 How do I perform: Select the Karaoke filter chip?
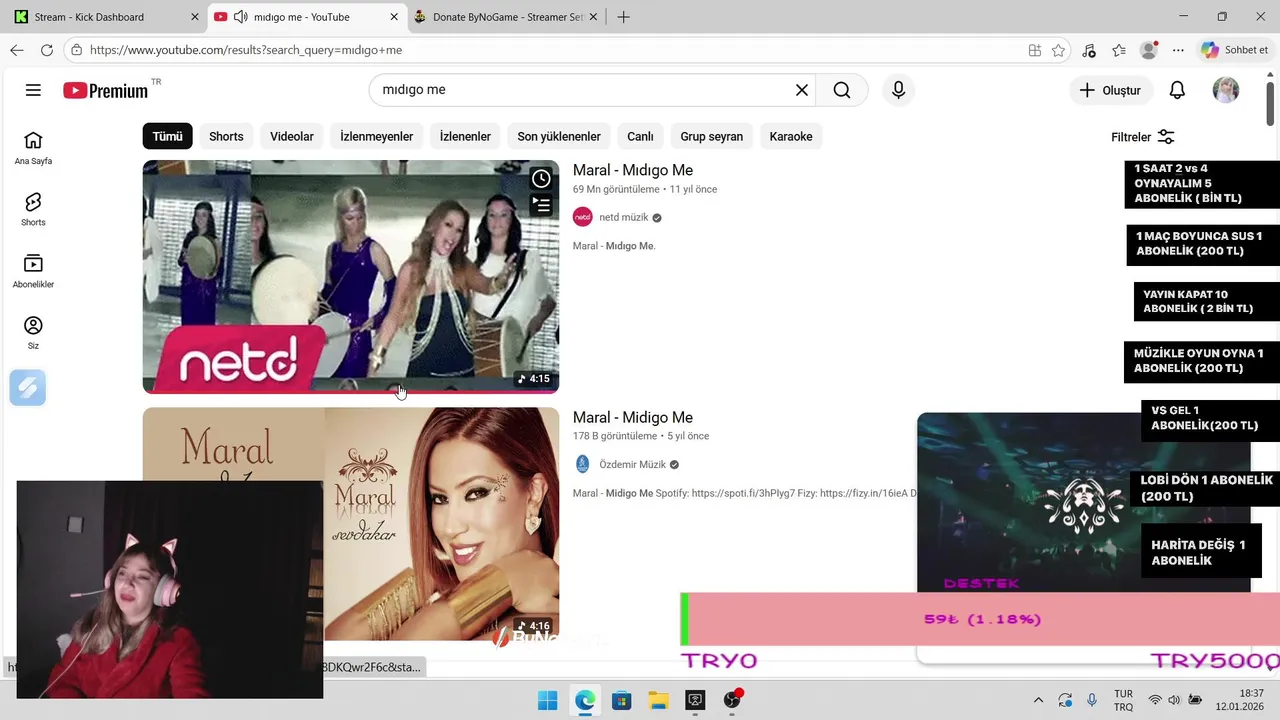tap(791, 136)
